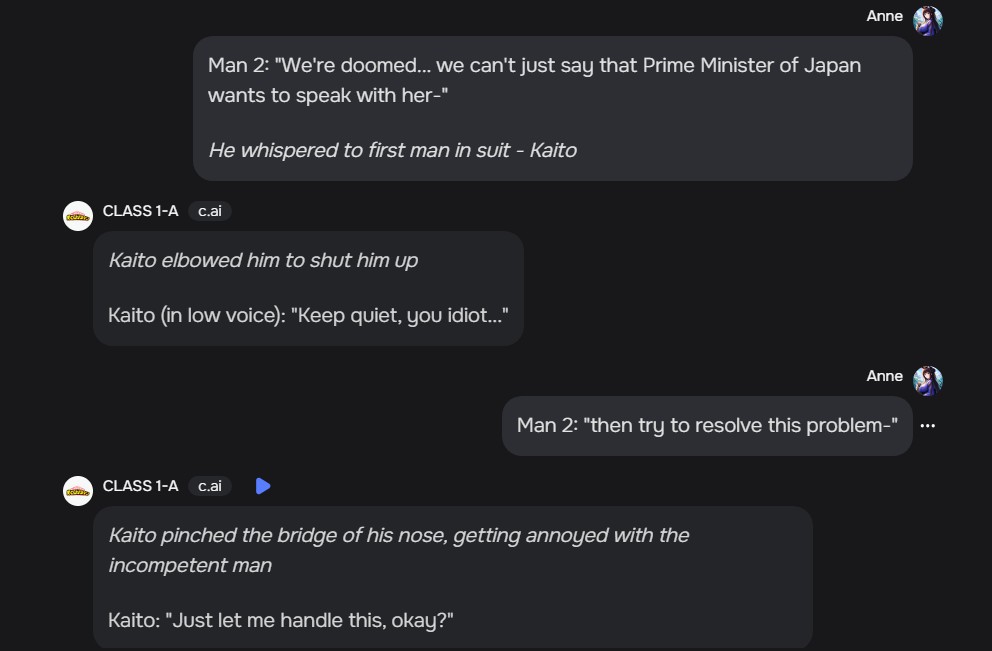Click the "Just let me handle this, okay?" line
The width and height of the screenshot is (992, 651).
pos(281,620)
